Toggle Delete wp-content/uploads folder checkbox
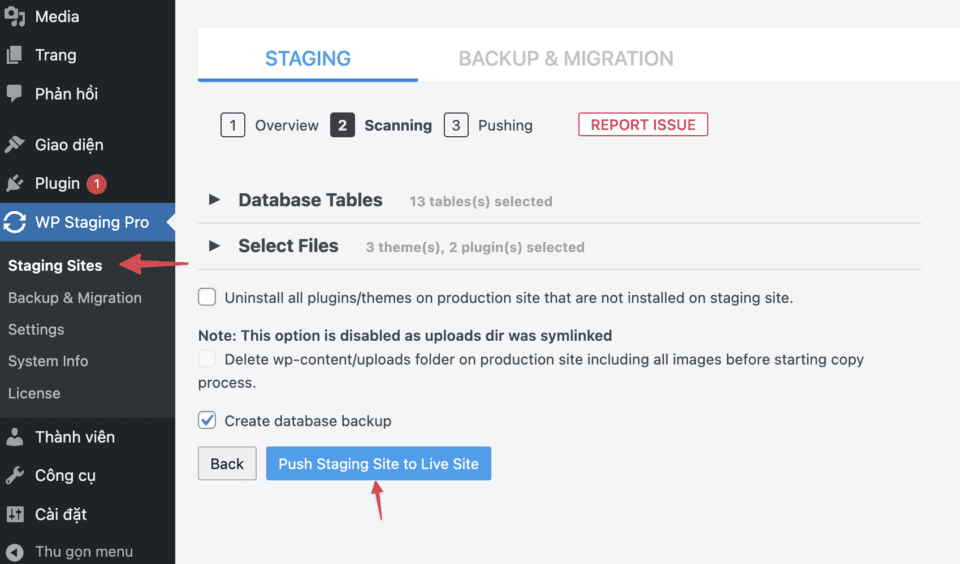The height and width of the screenshot is (564, 960). click(x=207, y=359)
